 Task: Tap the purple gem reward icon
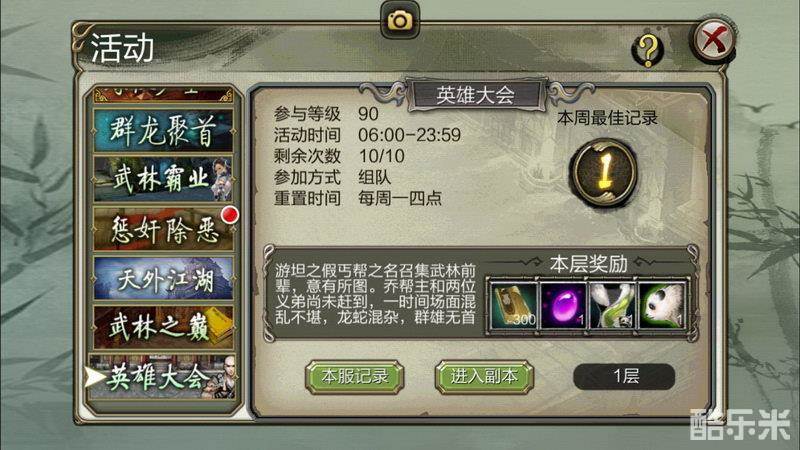point(563,306)
